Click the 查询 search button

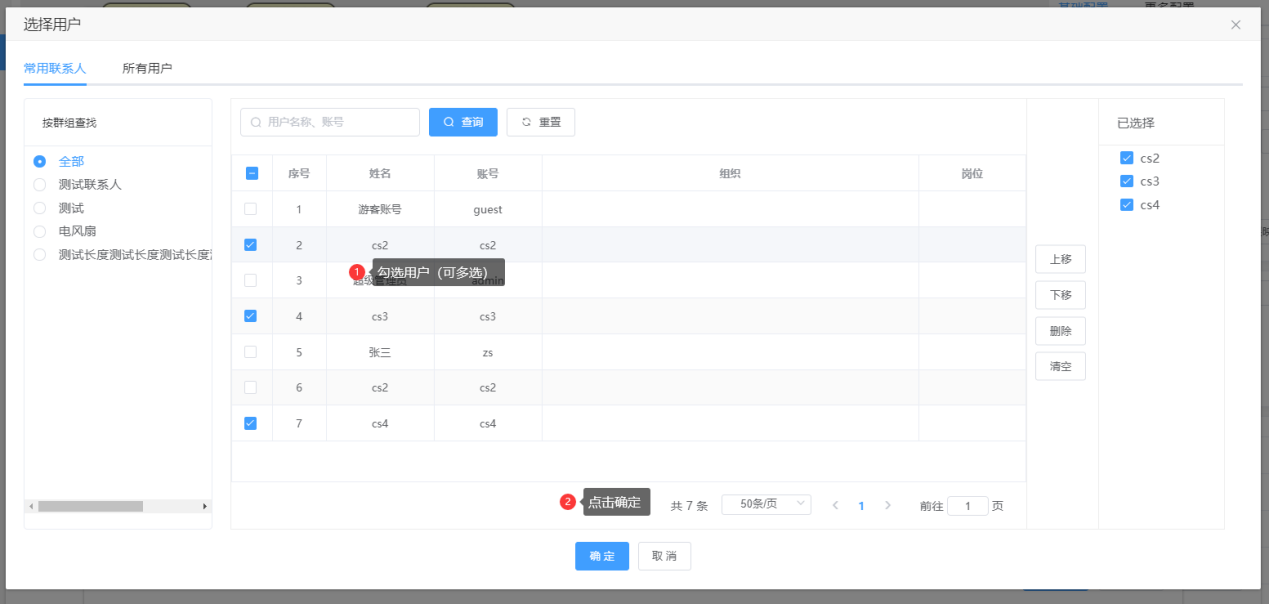[x=463, y=122]
